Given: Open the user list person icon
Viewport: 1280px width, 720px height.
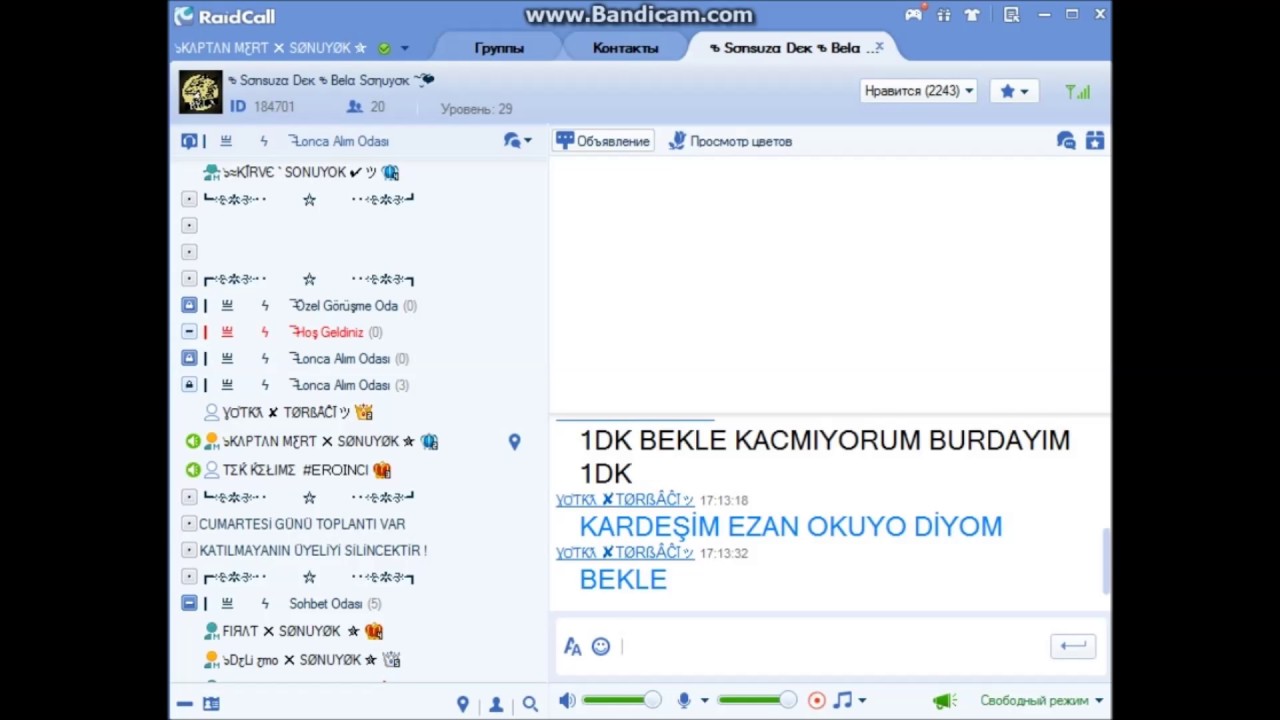Looking at the screenshot, I should coord(496,705).
